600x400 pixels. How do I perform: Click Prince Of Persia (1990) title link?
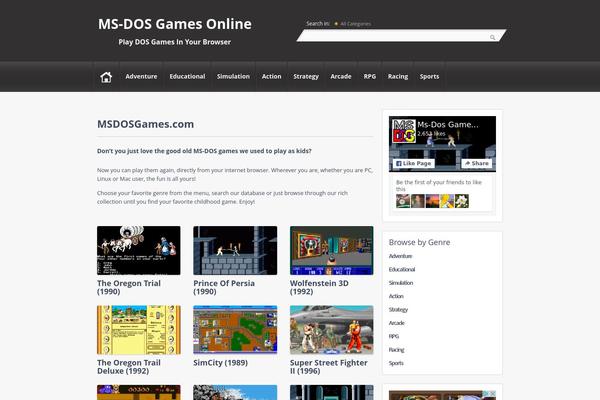(x=224, y=287)
